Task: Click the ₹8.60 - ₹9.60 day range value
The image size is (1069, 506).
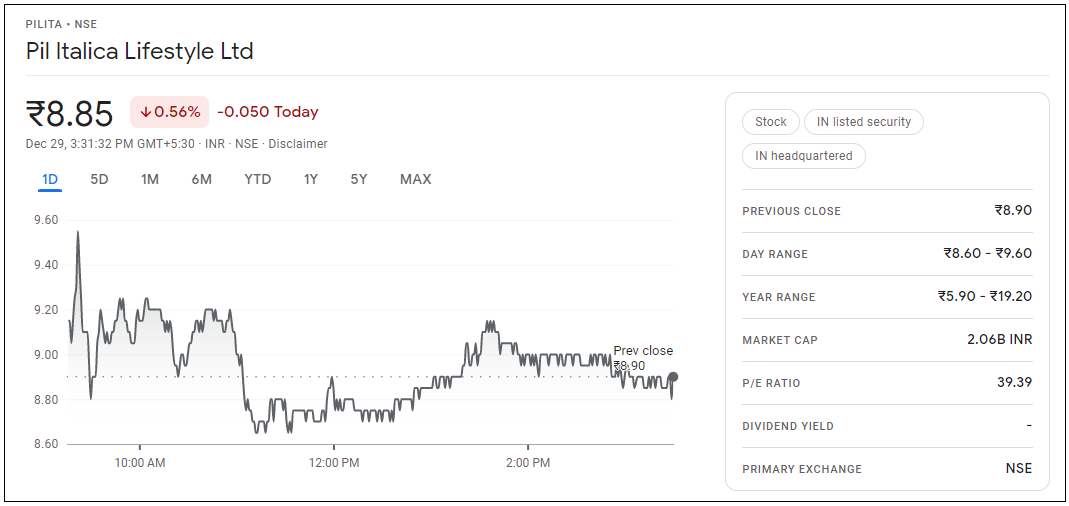Action: 988,253
